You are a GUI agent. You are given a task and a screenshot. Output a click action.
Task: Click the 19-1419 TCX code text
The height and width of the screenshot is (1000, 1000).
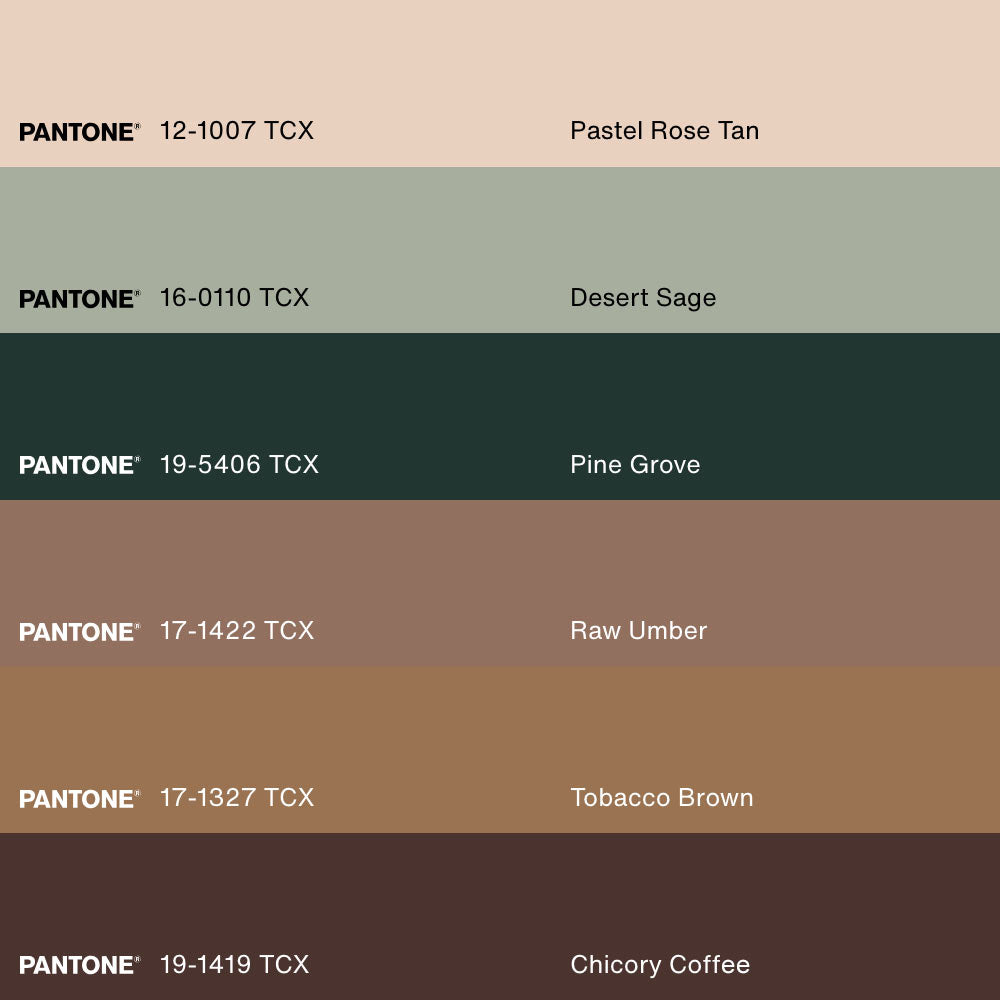[234, 964]
